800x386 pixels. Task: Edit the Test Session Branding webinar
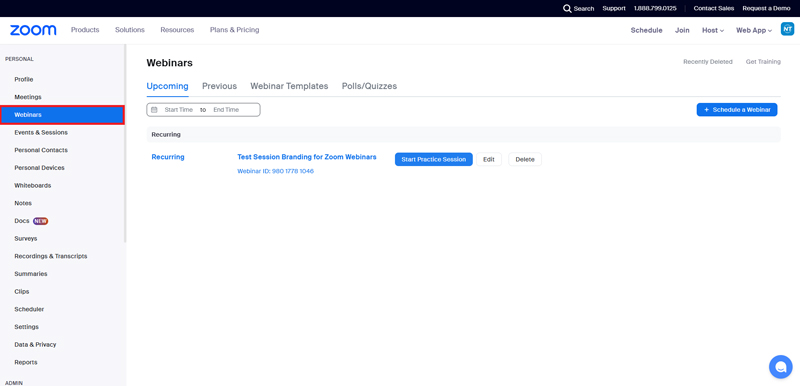489,160
